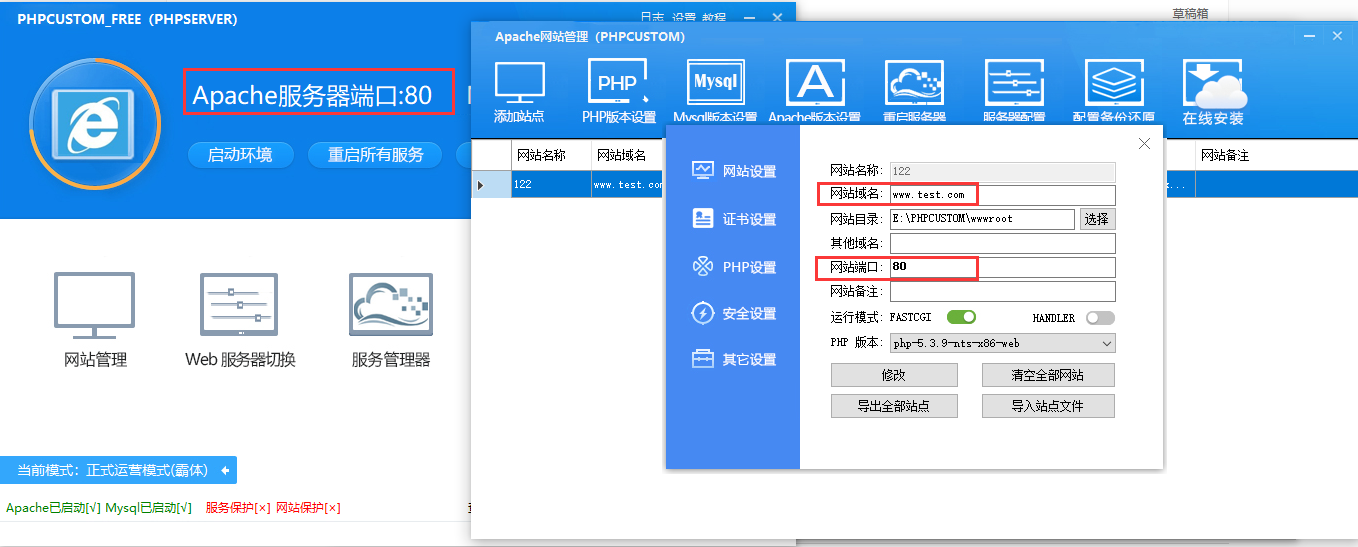Select 其它设置 in the dialog sidebar
Image resolution: width=1358 pixels, height=547 pixels.
coord(734,360)
